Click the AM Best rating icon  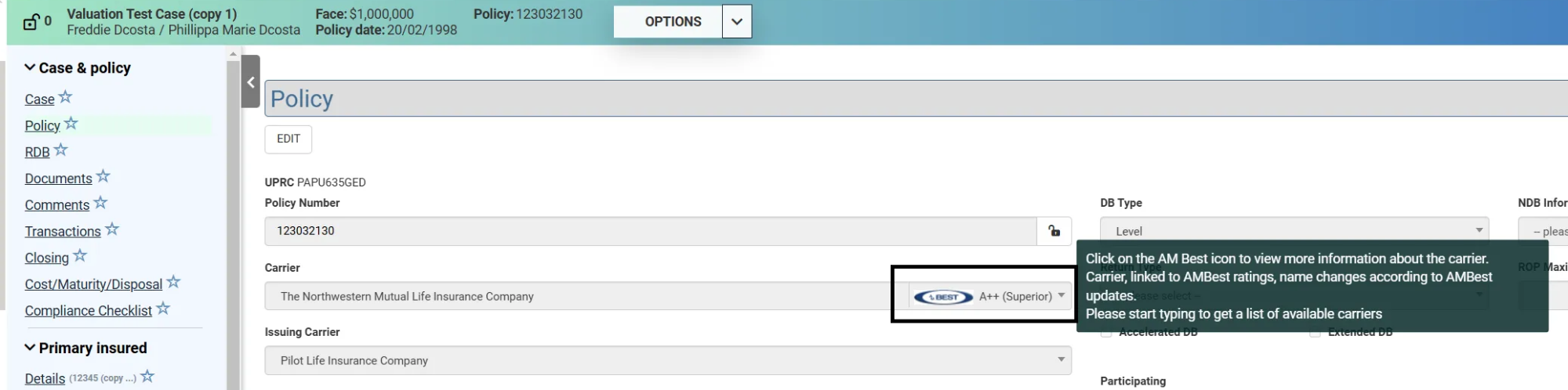[x=943, y=297]
